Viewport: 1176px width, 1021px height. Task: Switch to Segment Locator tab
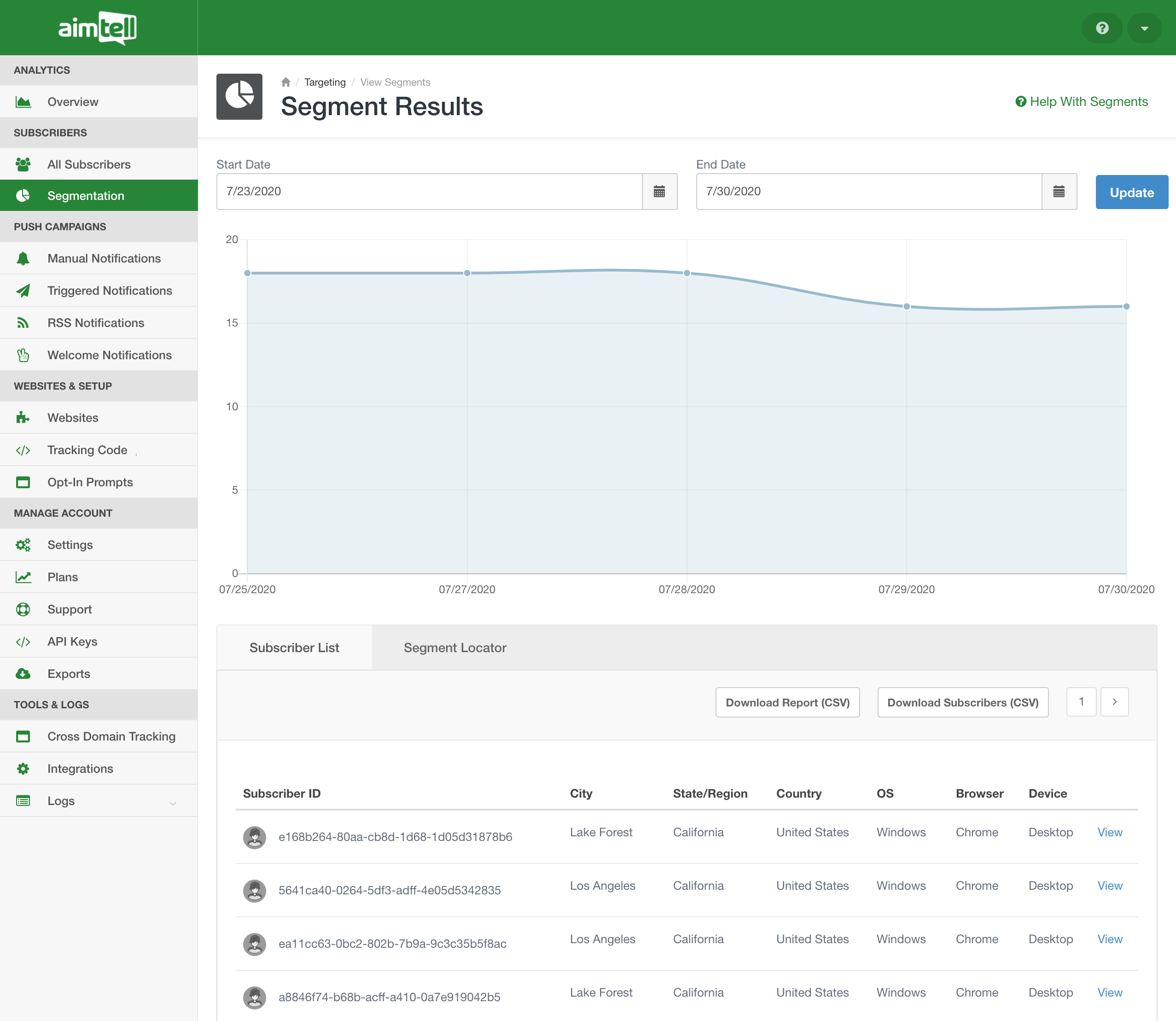(x=454, y=648)
